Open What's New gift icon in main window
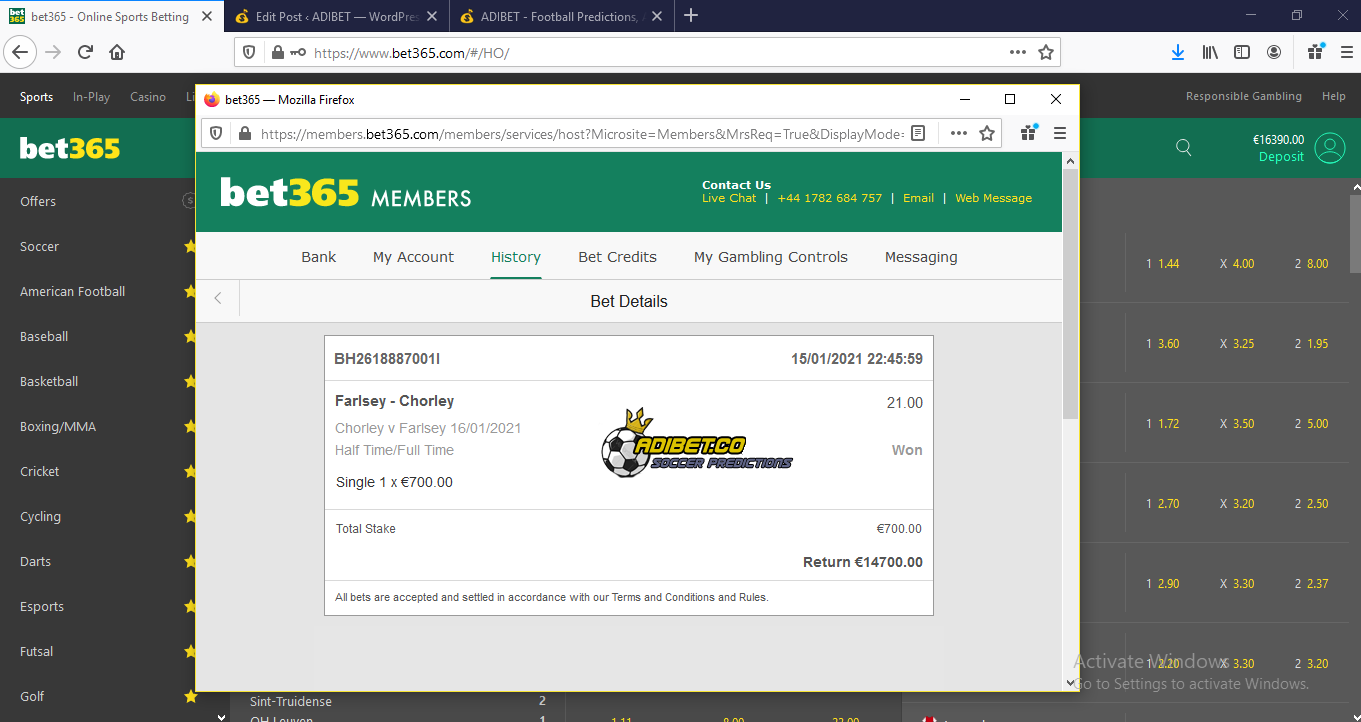The width and height of the screenshot is (1361, 722). coord(1316,52)
